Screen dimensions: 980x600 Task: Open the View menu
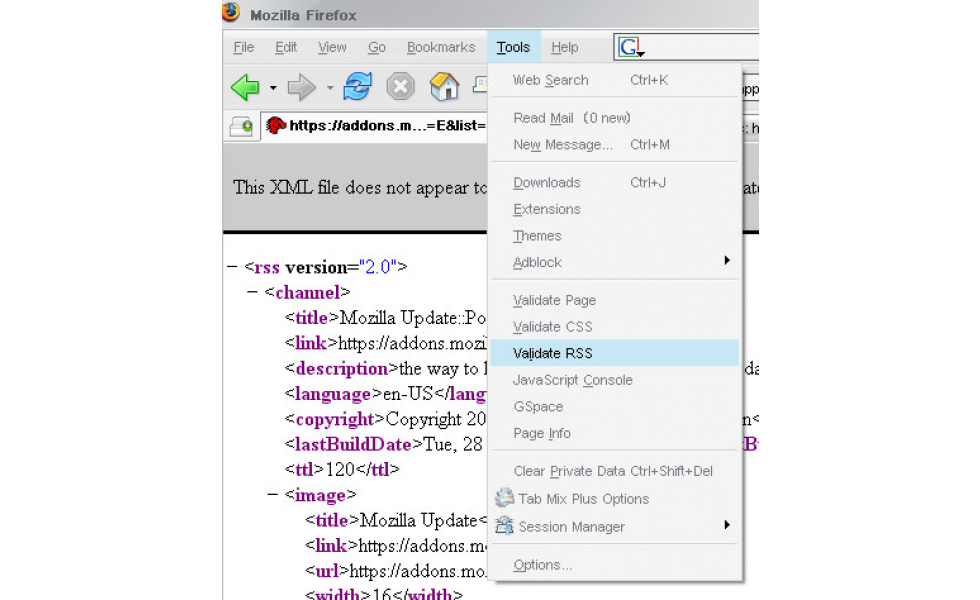[332, 48]
